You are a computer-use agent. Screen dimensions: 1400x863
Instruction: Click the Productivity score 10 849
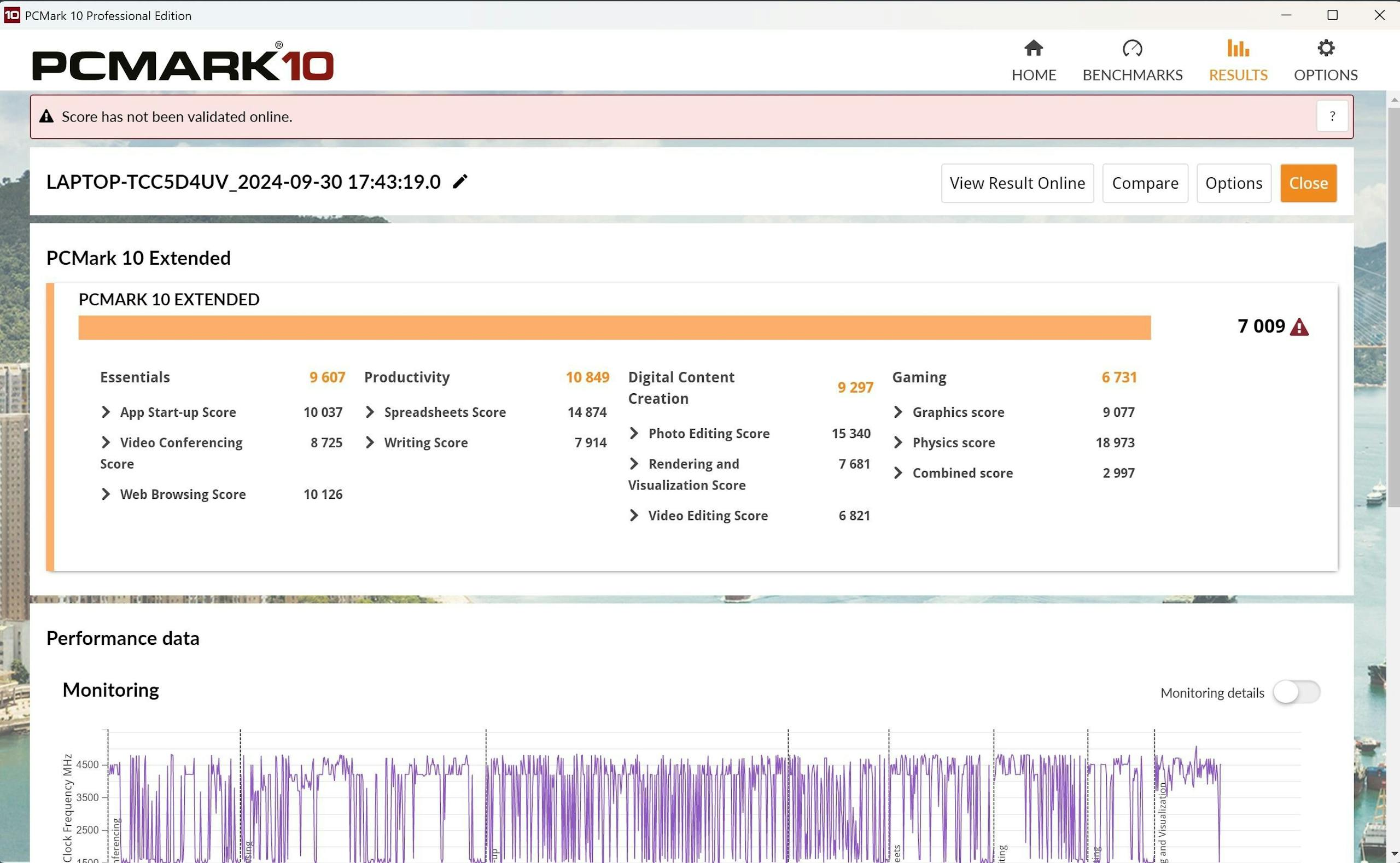tap(587, 377)
